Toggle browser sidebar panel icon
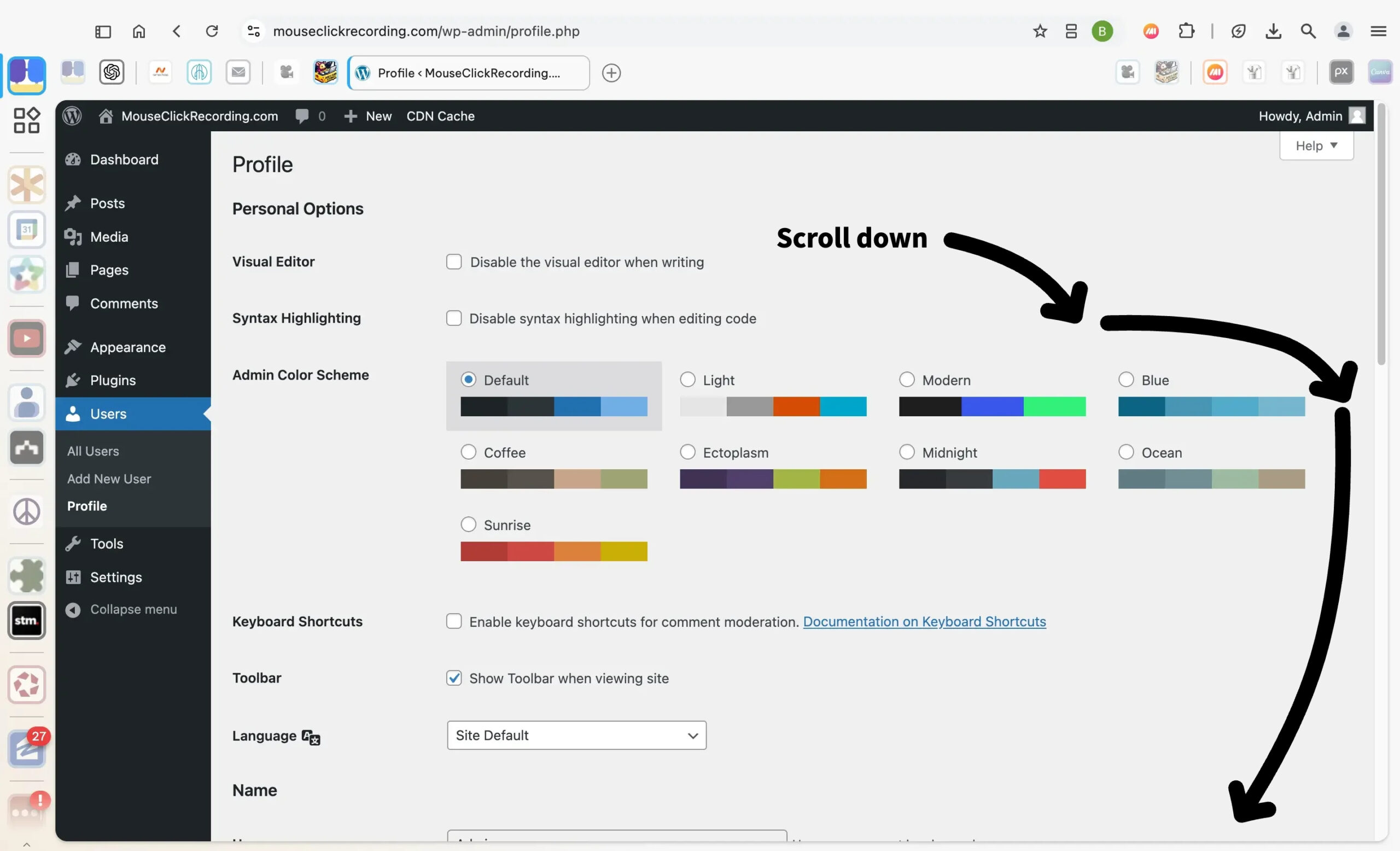Image resolution: width=1400 pixels, height=851 pixels. pyautogui.click(x=103, y=31)
